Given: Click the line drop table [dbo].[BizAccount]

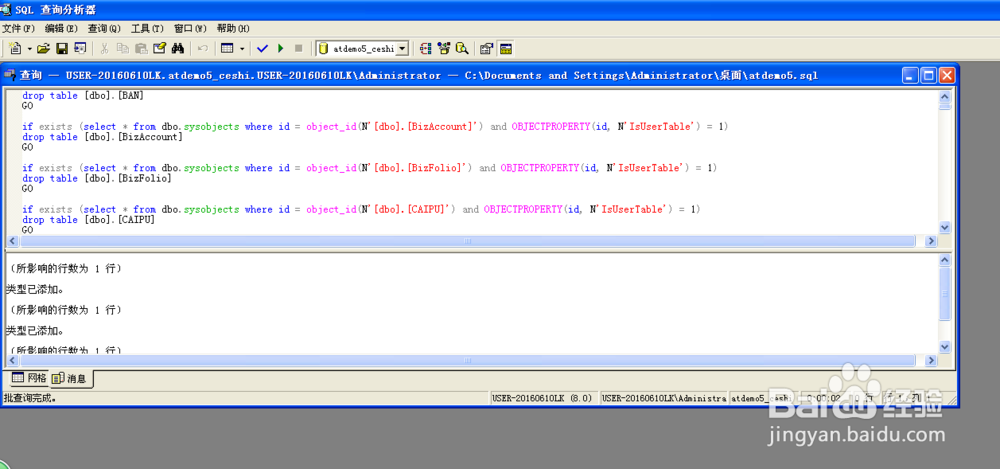Looking at the screenshot, I should pos(102,137).
